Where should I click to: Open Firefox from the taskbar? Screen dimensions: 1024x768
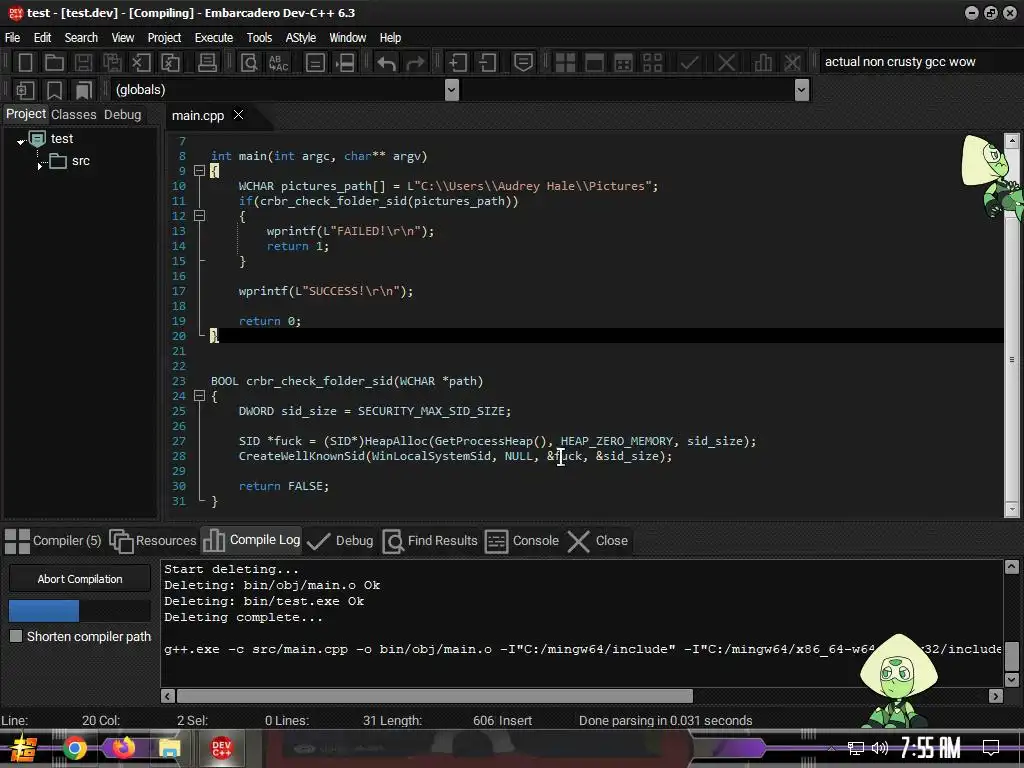click(123, 748)
